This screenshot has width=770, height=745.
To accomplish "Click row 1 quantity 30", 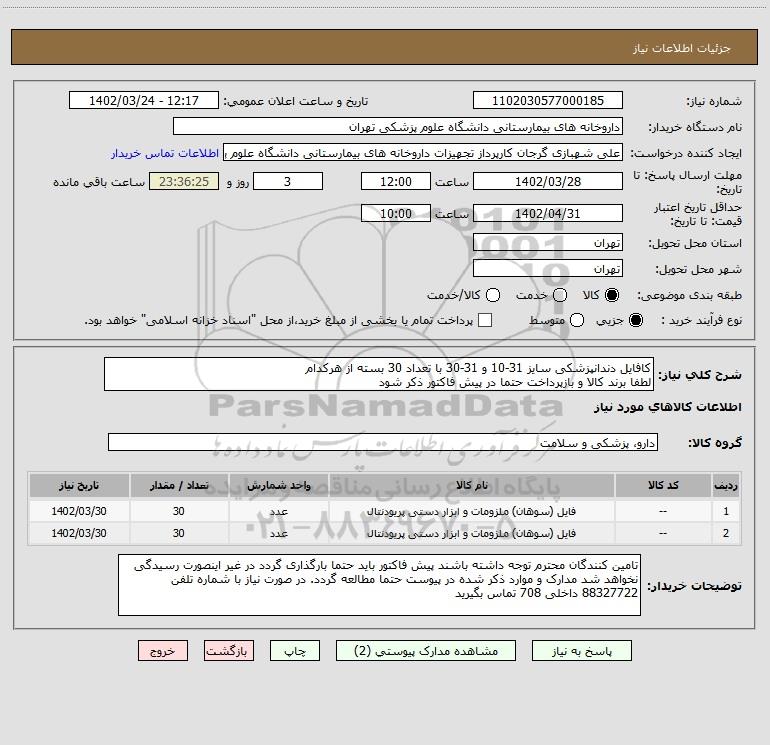I will (x=179, y=511).
